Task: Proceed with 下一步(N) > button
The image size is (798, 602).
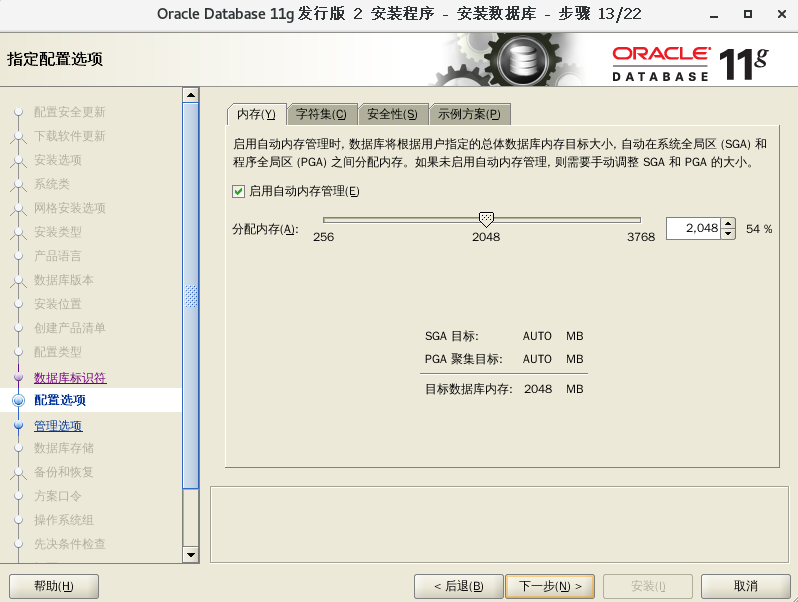Action: click(x=550, y=586)
